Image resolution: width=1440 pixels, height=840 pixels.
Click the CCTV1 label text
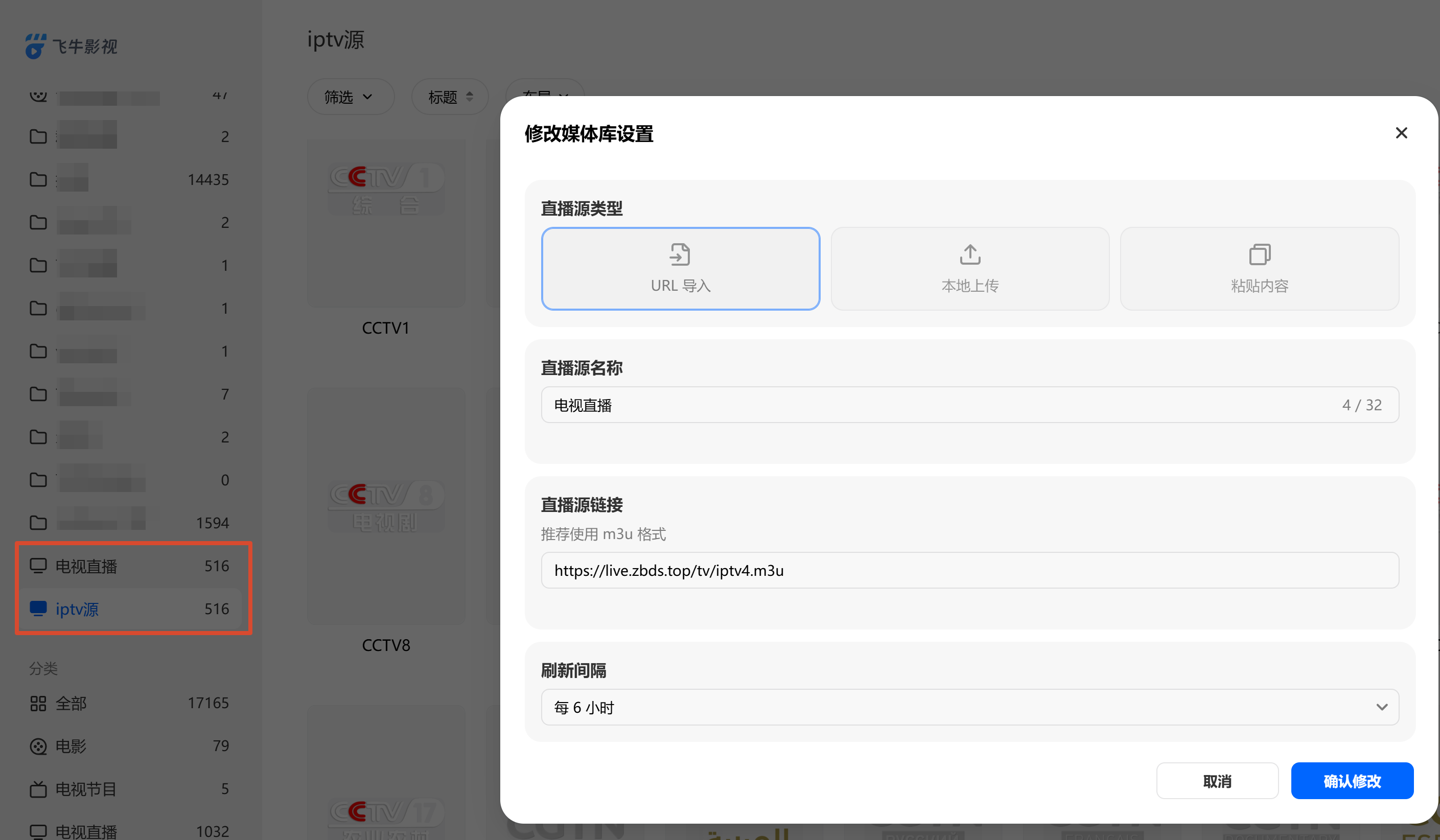pyautogui.click(x=386, y=328)
